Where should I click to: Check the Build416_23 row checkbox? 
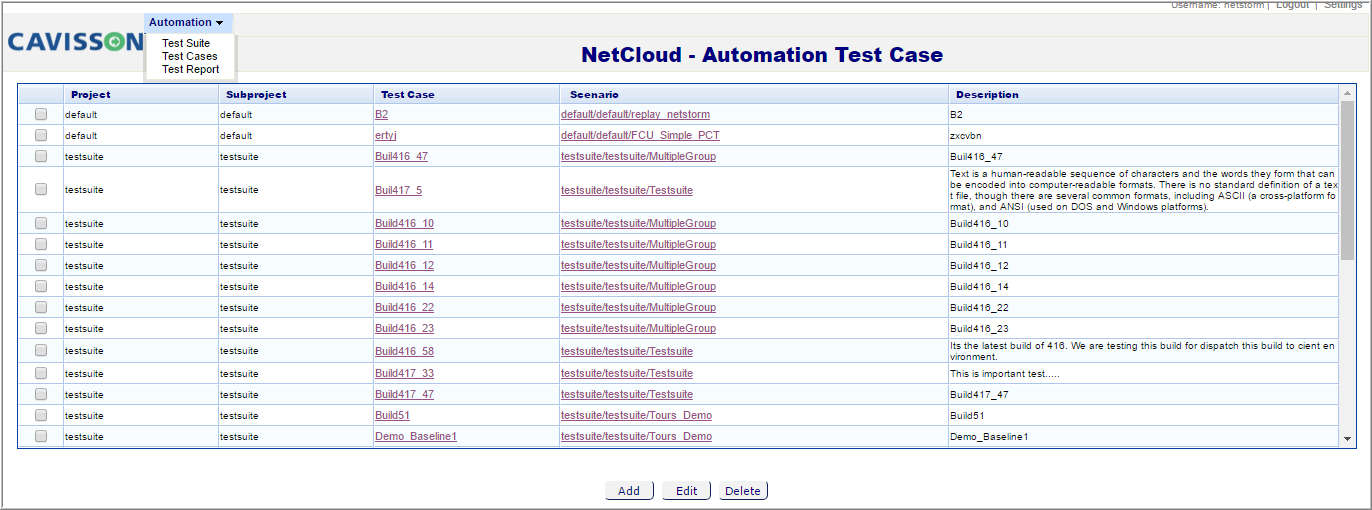pos(41,328)
